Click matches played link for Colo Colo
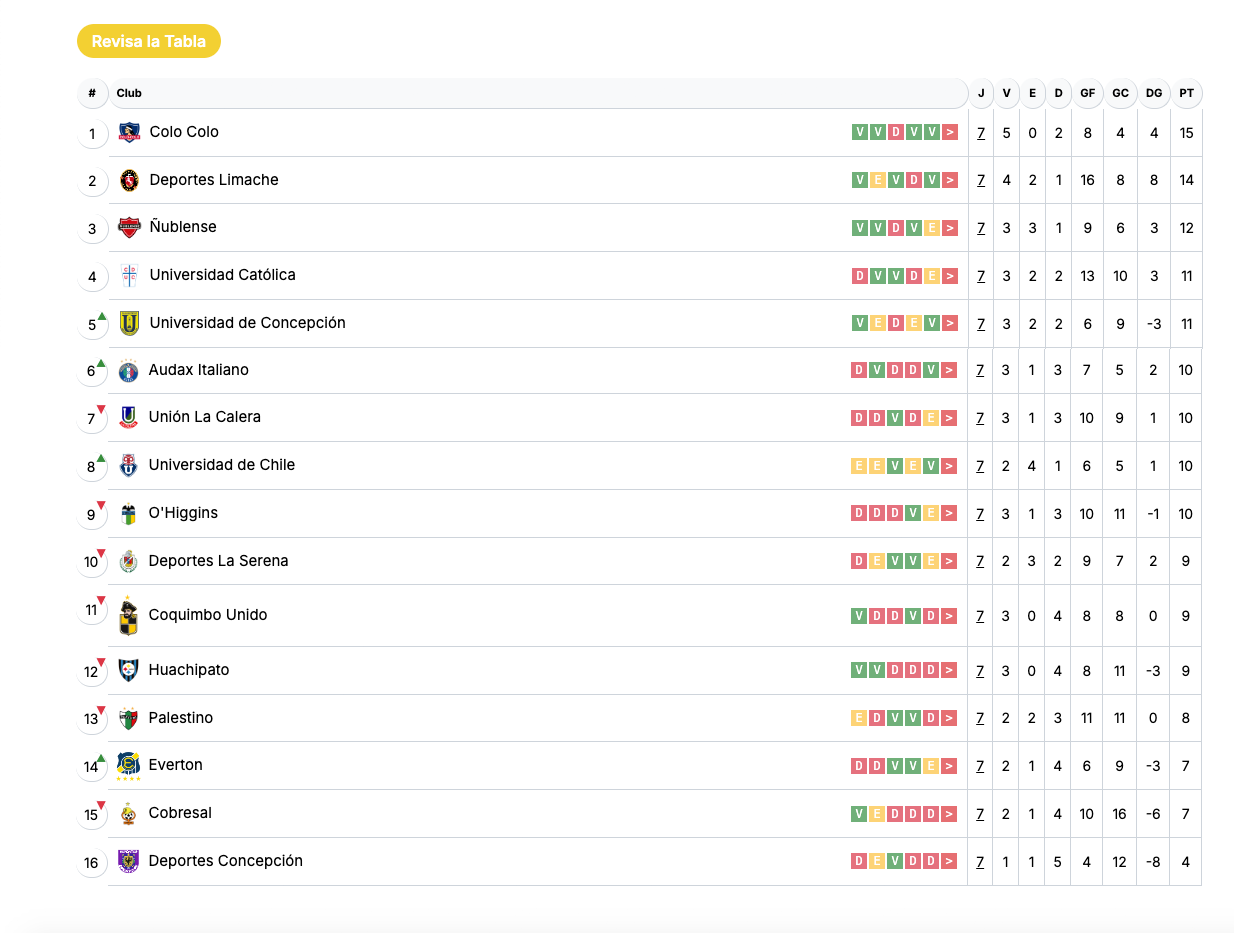The image size is (1234, 933). pos(981,133)
